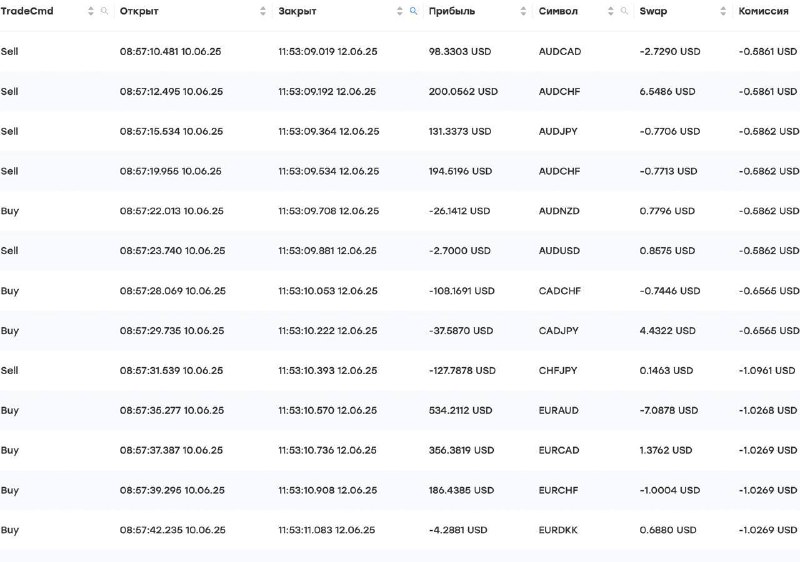Select EURAUD symbol cell
This screenshot has height=562, width=800.
click(x=559, y=411)
